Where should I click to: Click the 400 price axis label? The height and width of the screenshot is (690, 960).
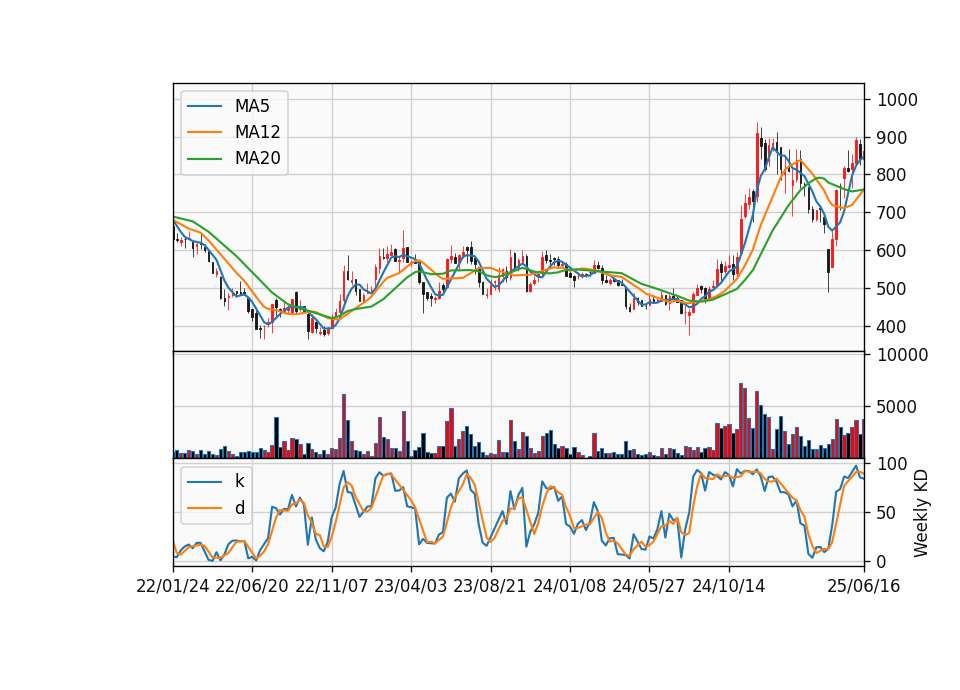tap(892, 327)
